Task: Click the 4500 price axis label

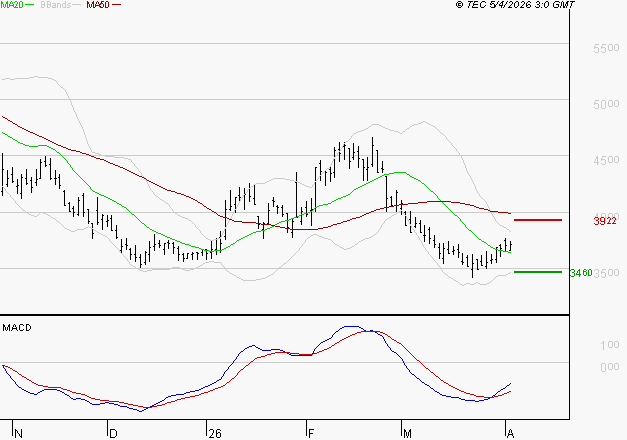Action: tap(606, 160)
